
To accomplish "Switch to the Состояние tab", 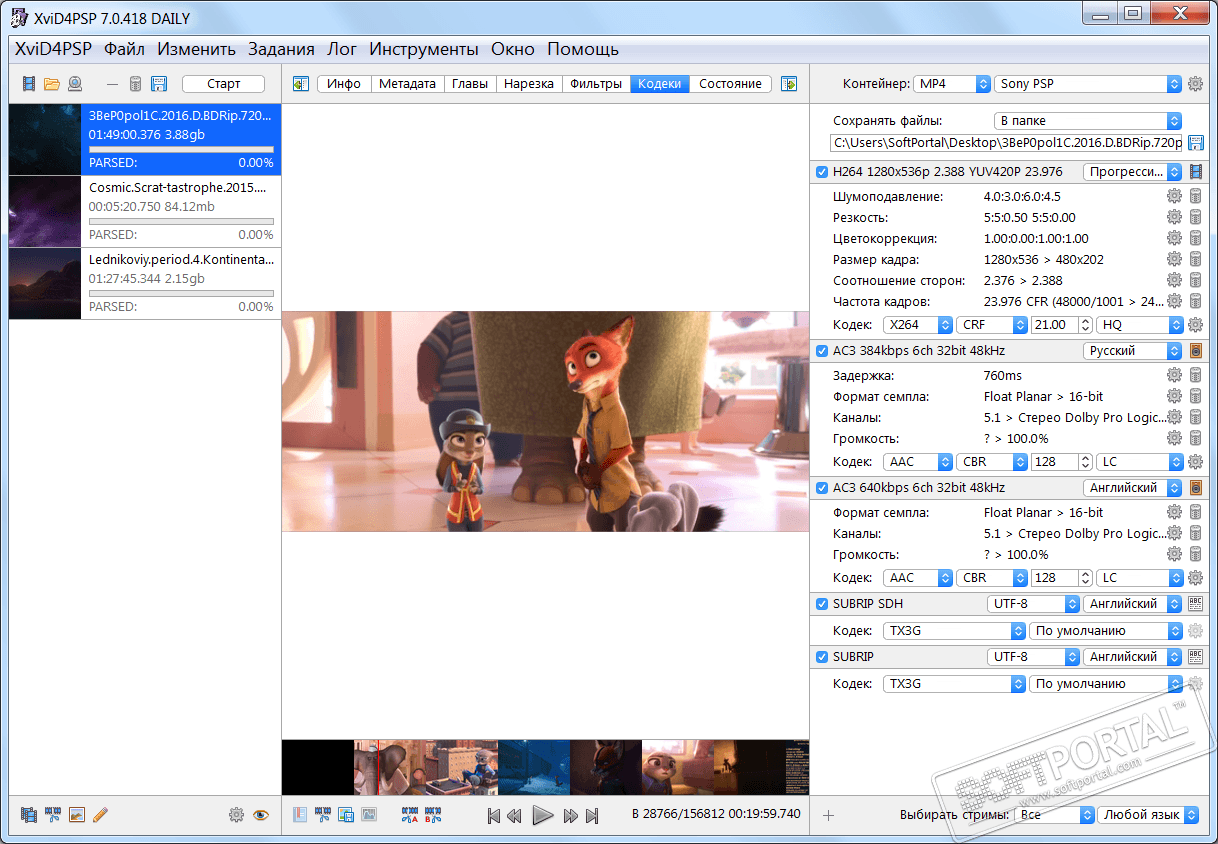I will (x=730, y=84).
